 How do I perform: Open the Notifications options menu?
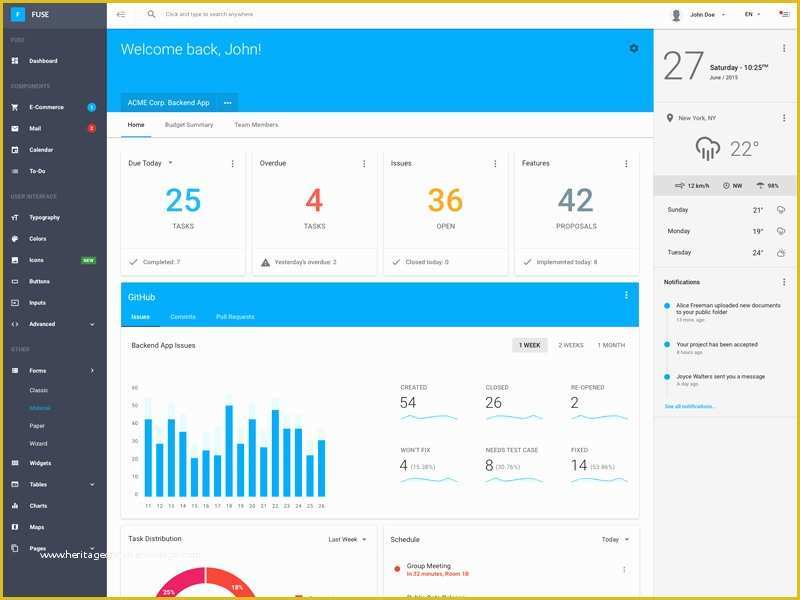784,282
